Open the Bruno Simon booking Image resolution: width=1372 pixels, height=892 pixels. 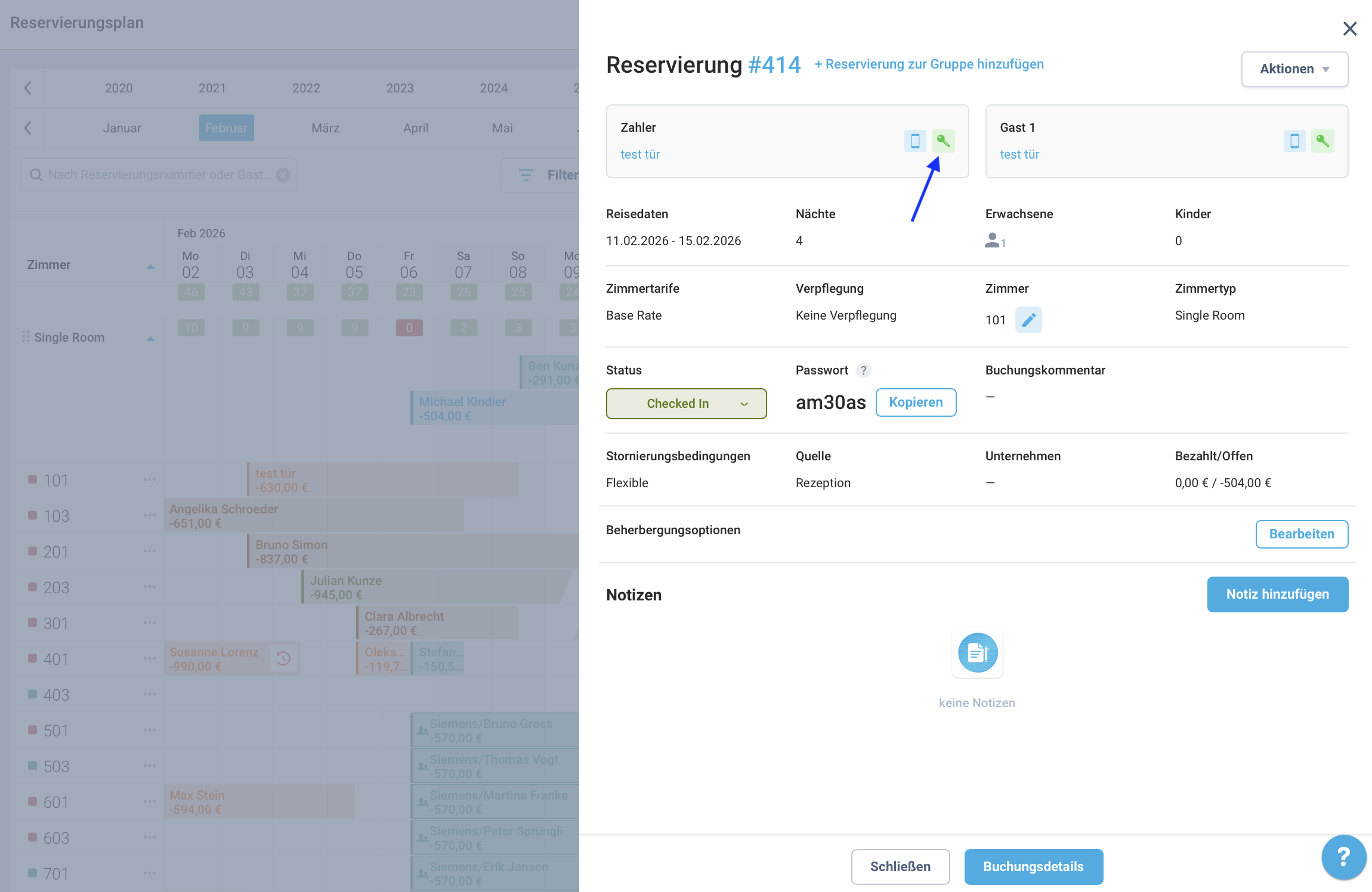tap(413, 551)
